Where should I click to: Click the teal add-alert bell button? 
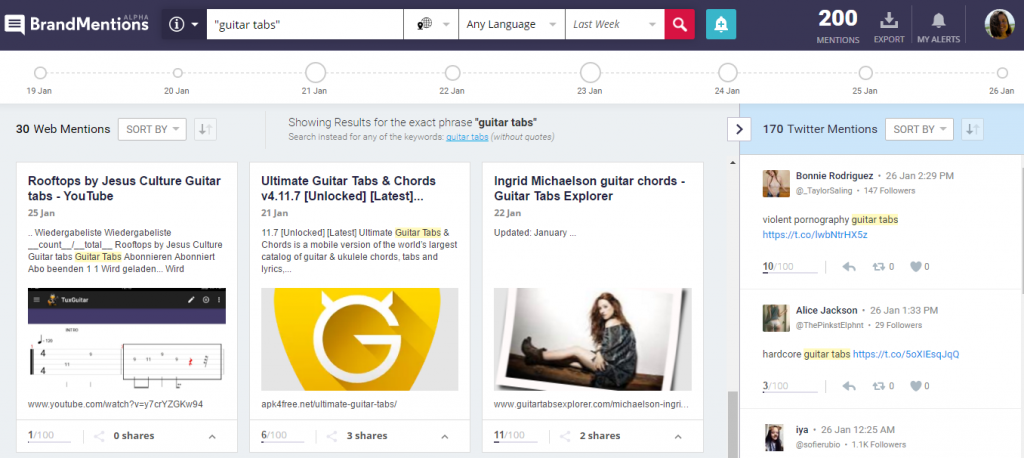[x=721, y=25]
